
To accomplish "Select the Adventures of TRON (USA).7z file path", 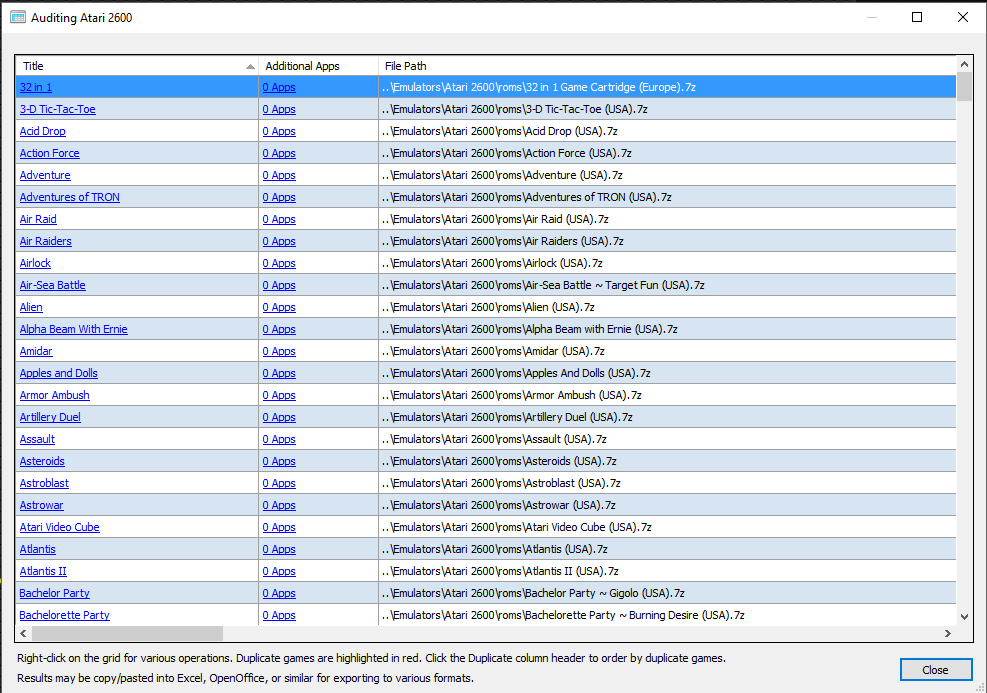I will click(x=526, y=197).
